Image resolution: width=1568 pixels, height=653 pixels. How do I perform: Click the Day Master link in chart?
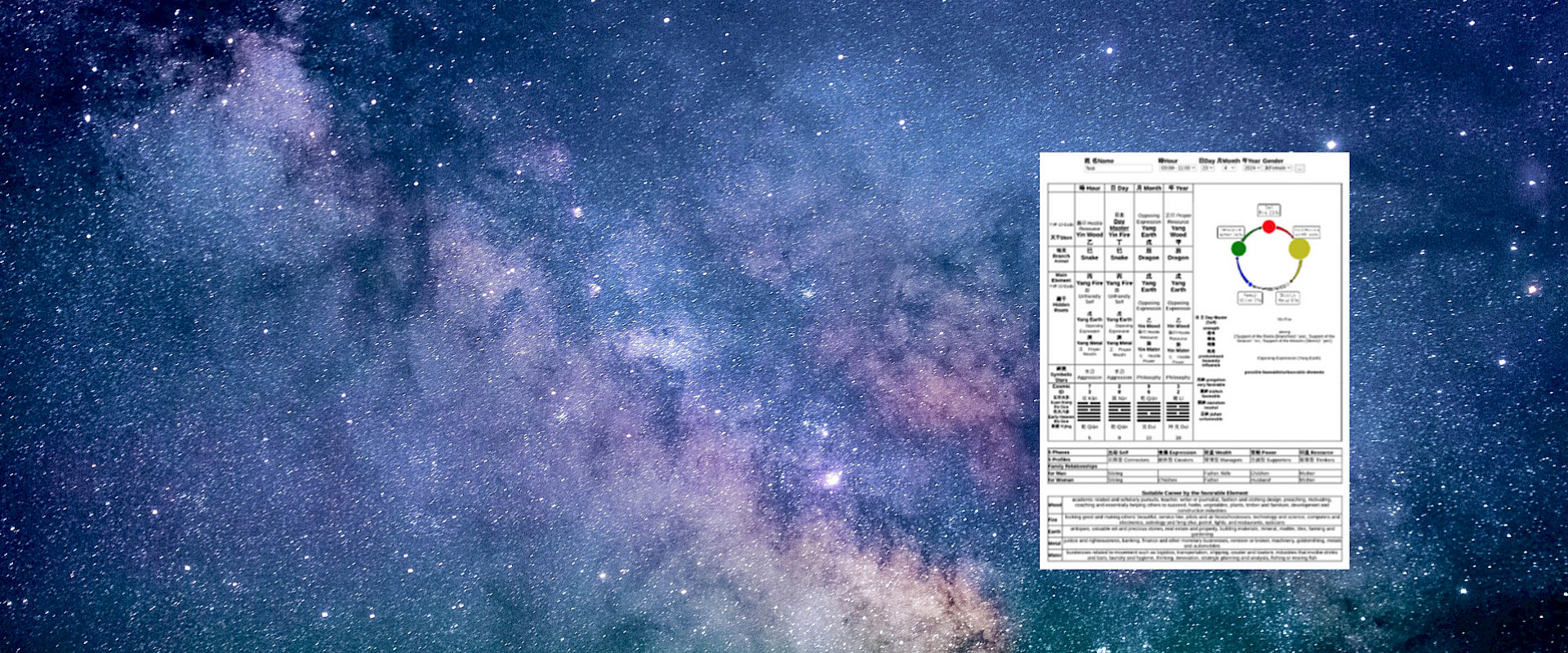click(x=1119, y=224)
